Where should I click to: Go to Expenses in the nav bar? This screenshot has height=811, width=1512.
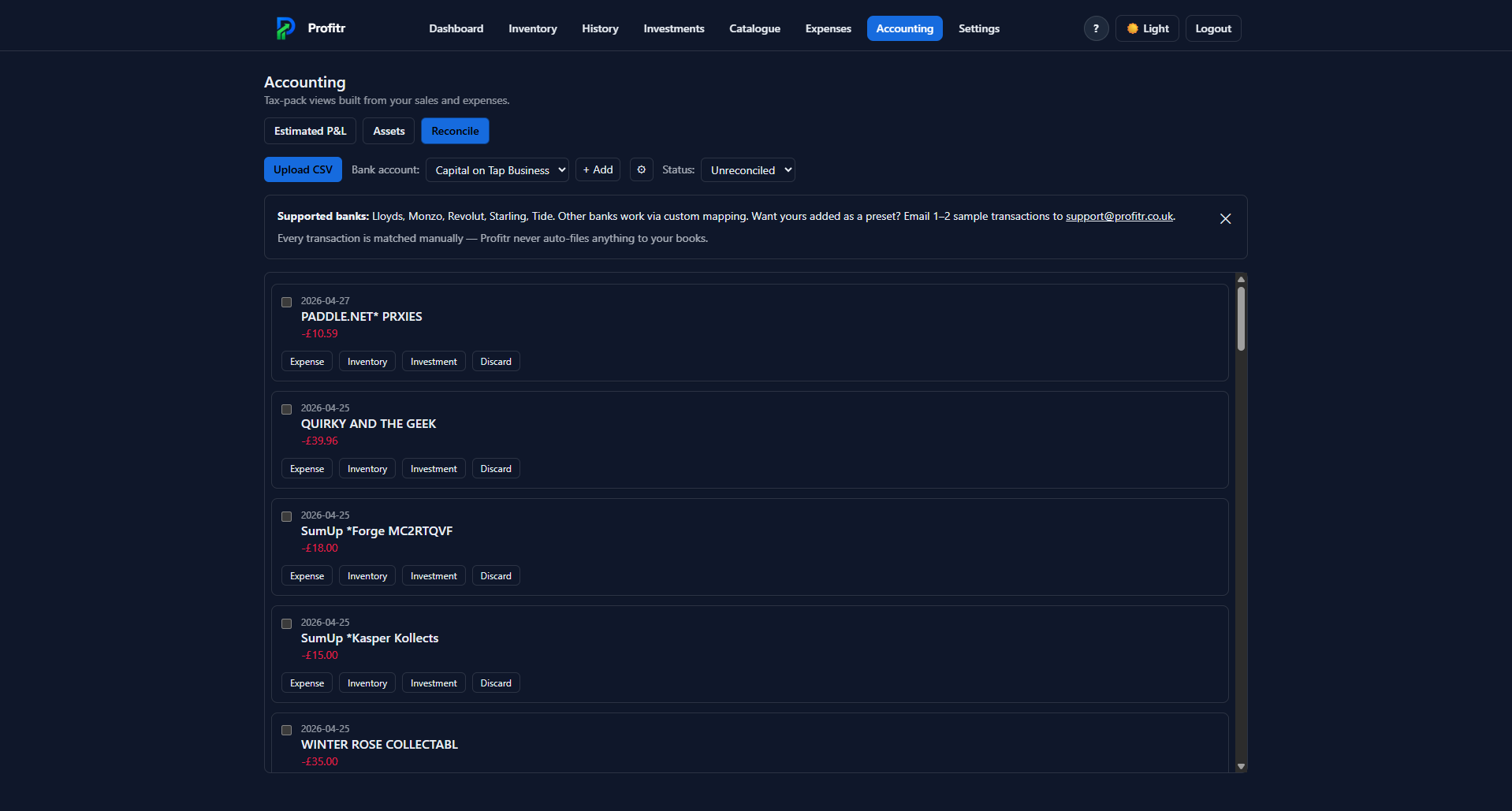(x=828, y=28)
